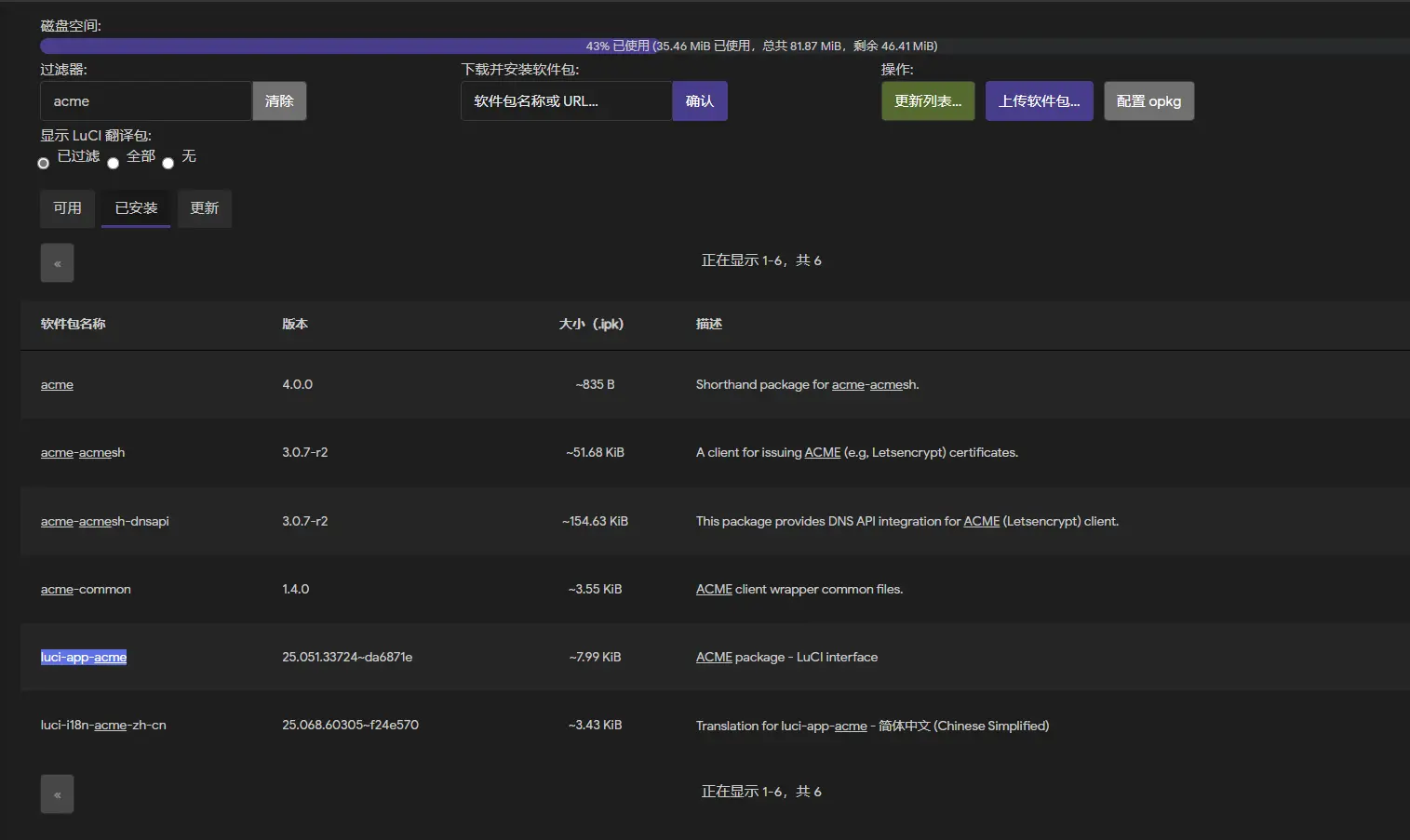
Task: Open the luci-app-acme package link
Action: [x=84, y=658]
